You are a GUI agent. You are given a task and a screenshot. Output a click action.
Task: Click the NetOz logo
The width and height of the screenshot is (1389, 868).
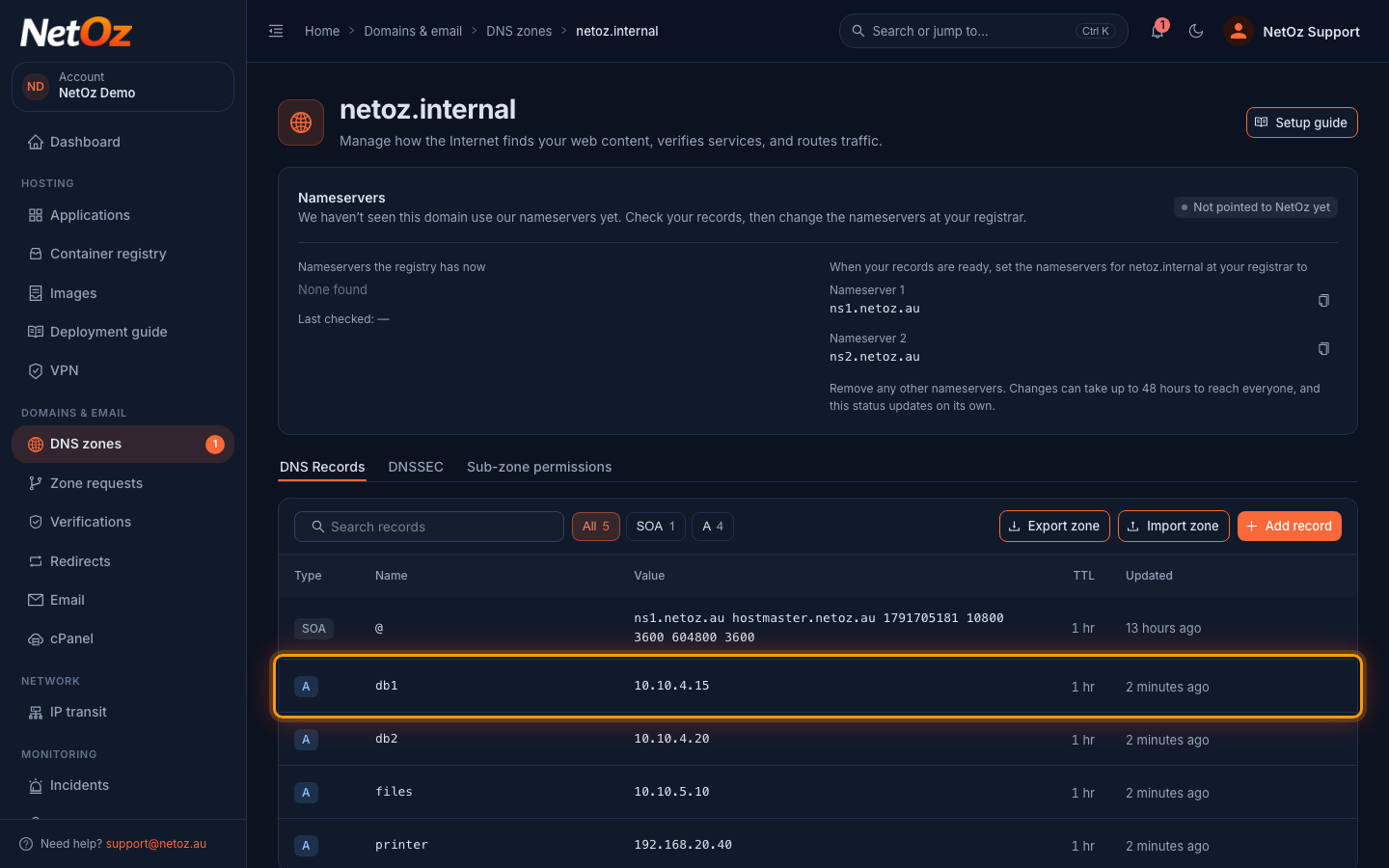[76, 33]
